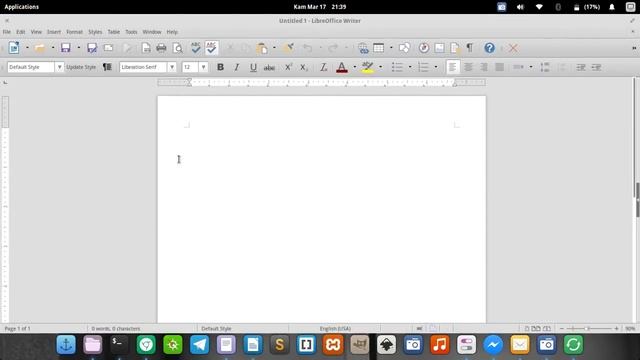Run the Spelling check icon

196,48
